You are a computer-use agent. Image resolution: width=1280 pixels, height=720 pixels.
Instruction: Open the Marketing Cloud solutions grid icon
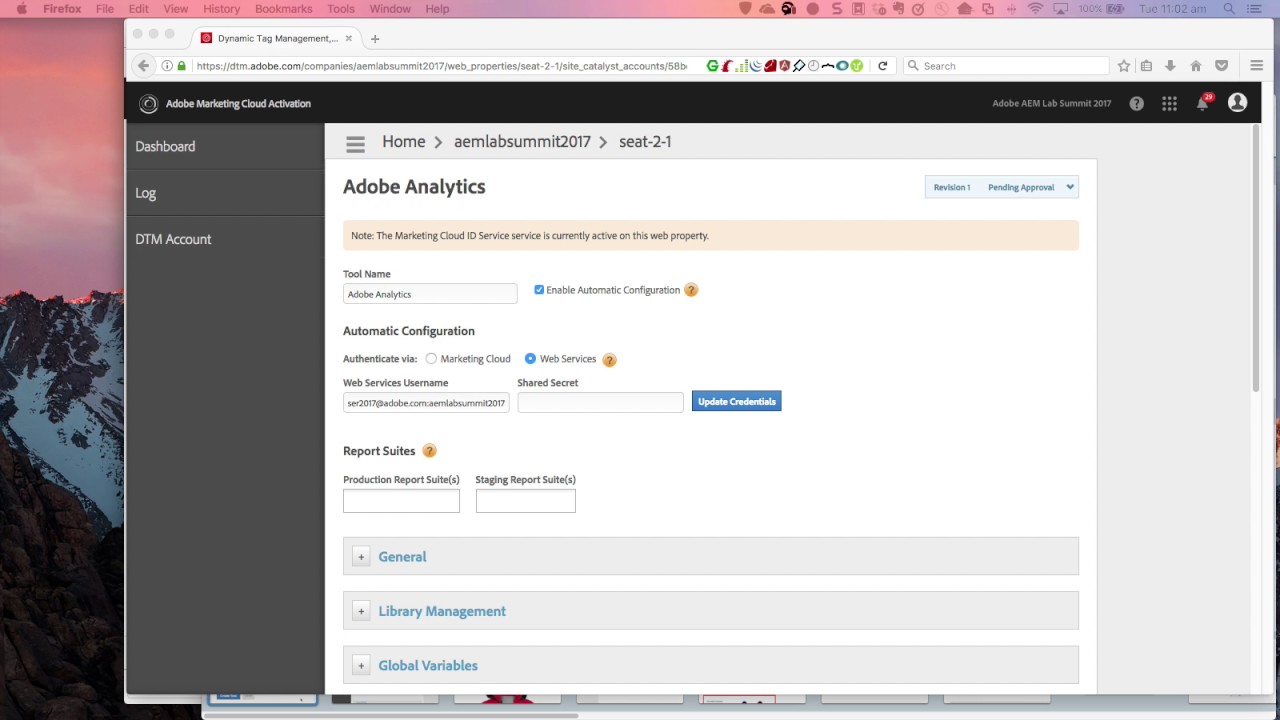click(x=1169, y=103)
